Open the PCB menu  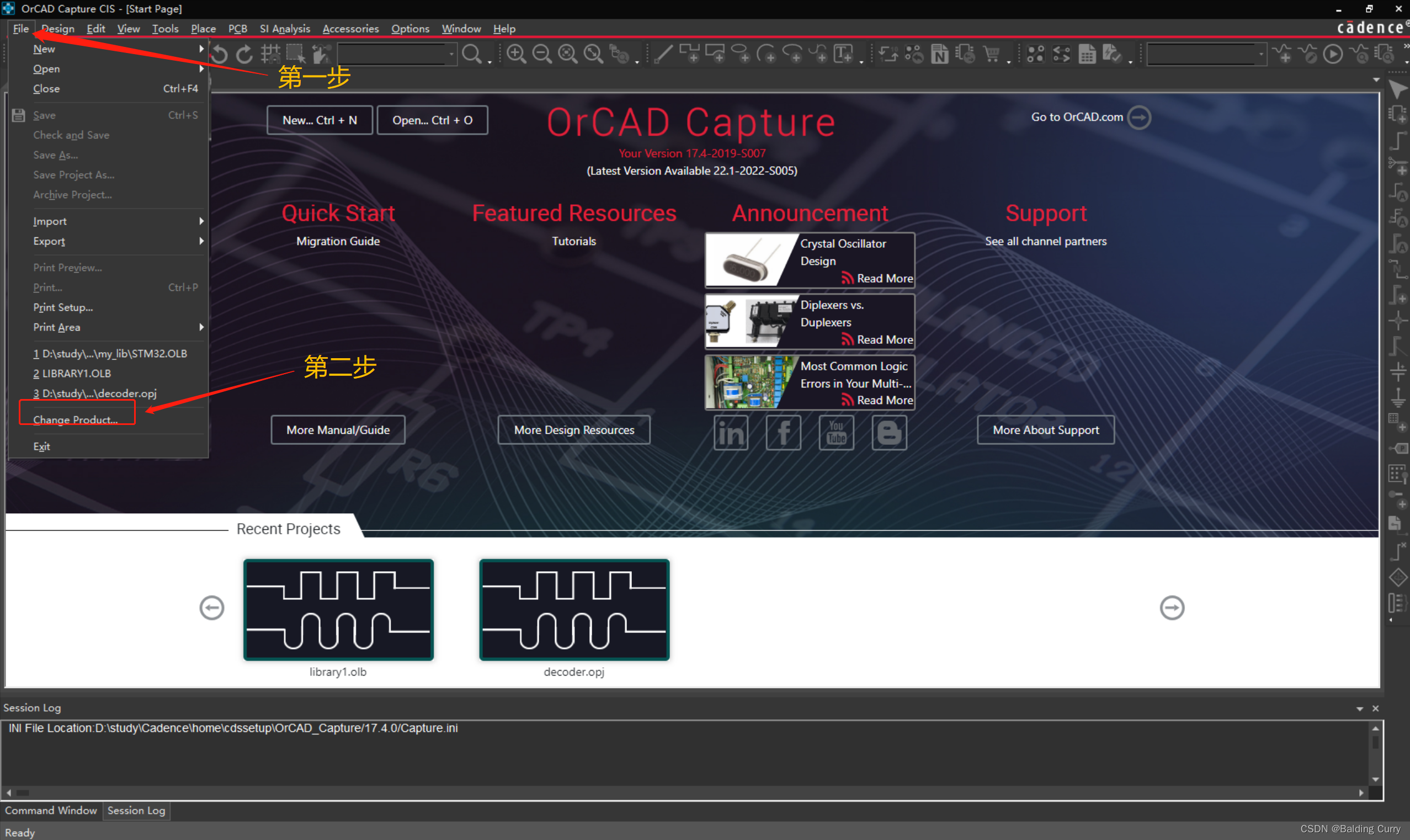point(238,28)
